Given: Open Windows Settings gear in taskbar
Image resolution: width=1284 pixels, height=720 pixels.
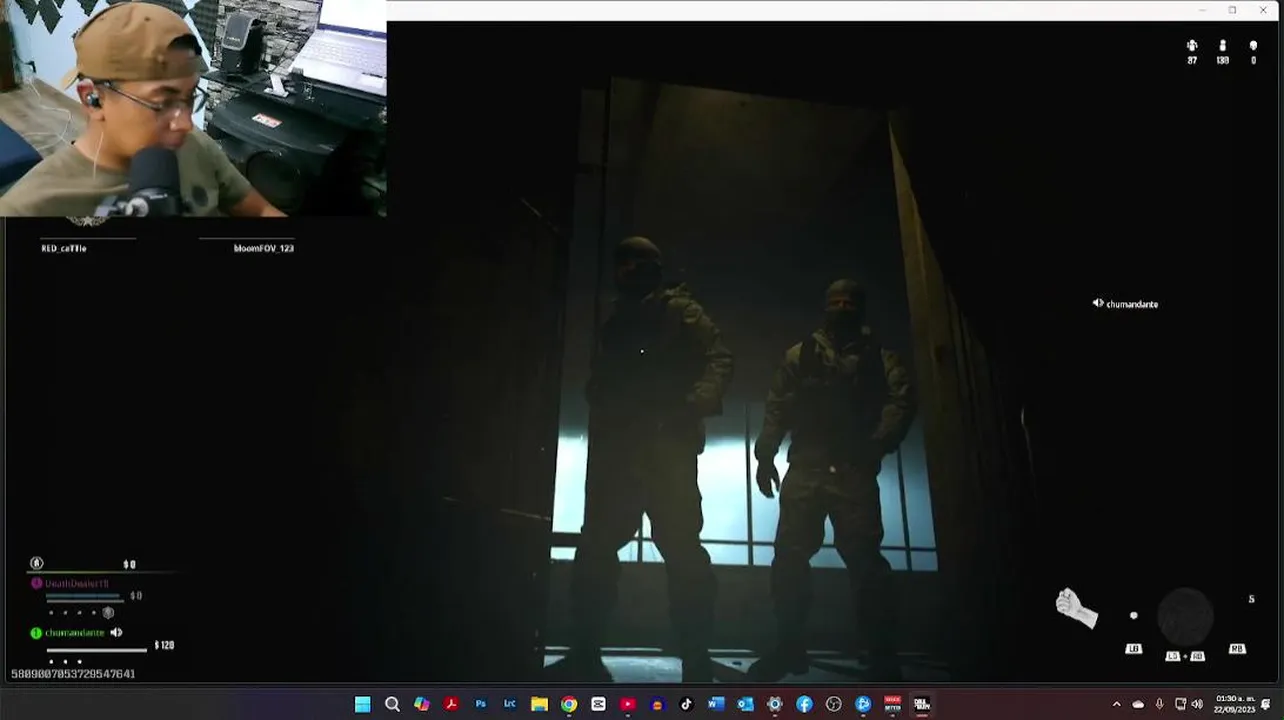Looking at the screenshot, I should coord(775,704).
